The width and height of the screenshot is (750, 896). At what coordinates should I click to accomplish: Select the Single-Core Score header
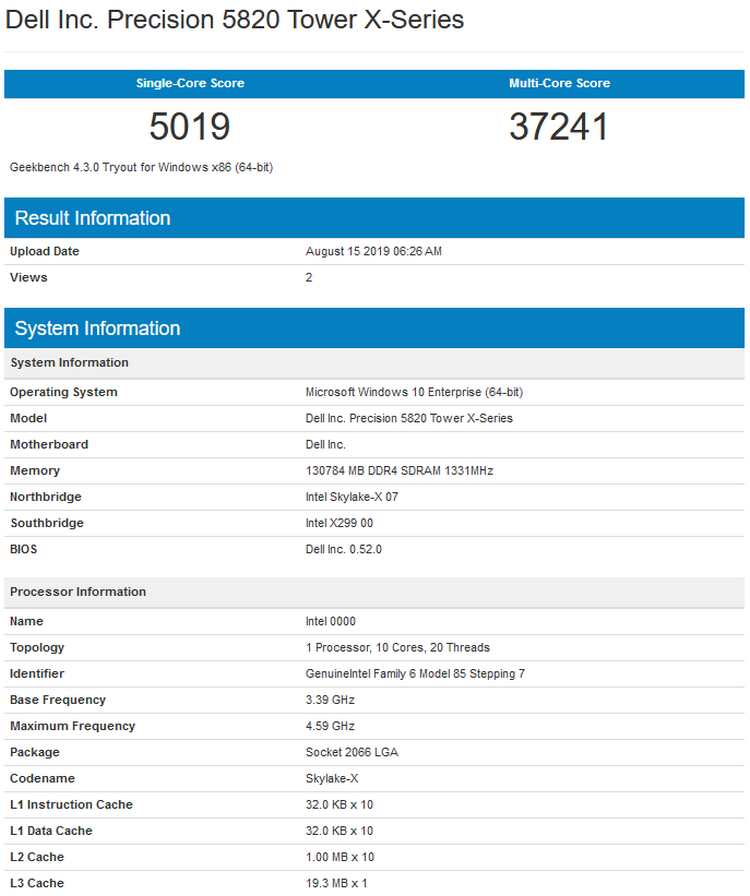(x=190, y=83)
